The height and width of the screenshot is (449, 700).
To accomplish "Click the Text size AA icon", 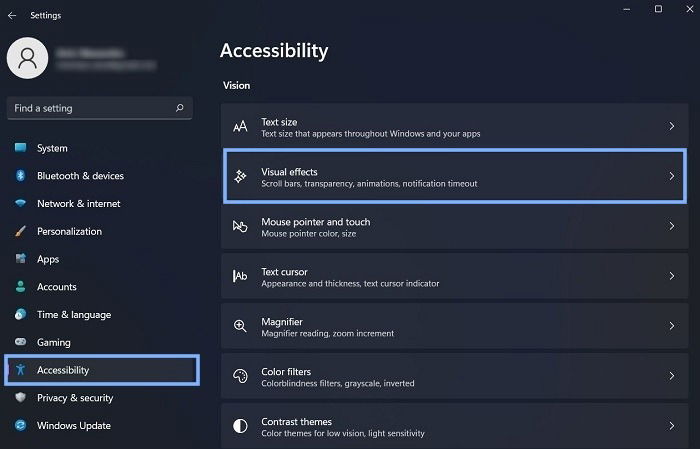I will pos(240,126).
